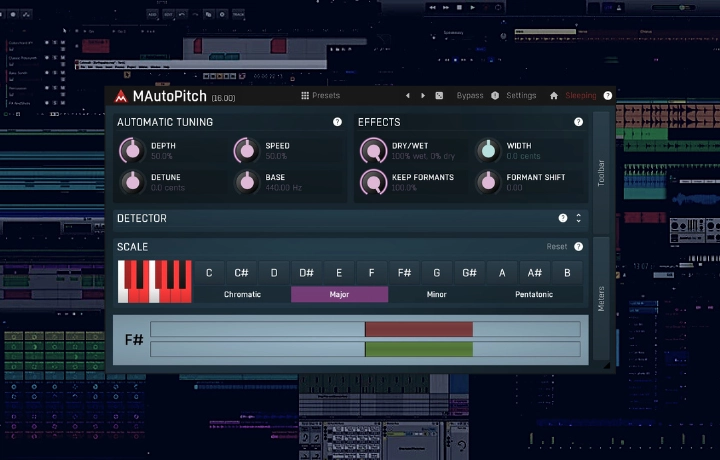Toggle note G# in scale
Screen dimensions: 720x460
point(469,273)
